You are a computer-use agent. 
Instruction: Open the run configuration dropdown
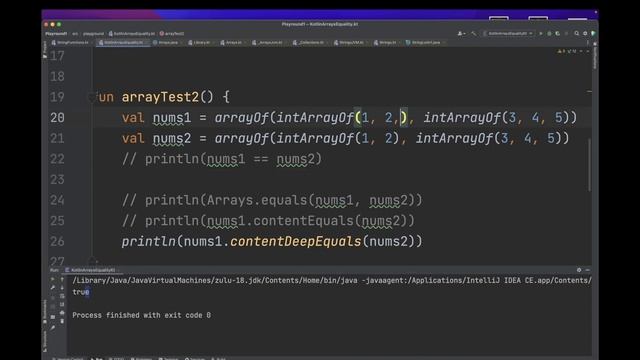pos(508,33)
